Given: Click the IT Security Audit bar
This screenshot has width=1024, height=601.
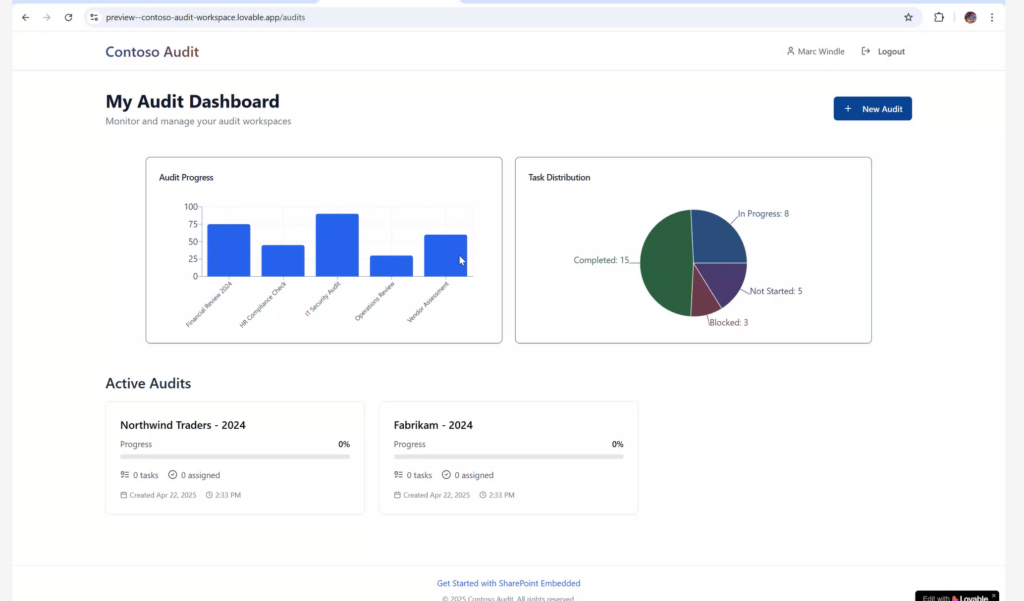Looking at the screenshot, I should pyautogui.click(x=337, y=245).
